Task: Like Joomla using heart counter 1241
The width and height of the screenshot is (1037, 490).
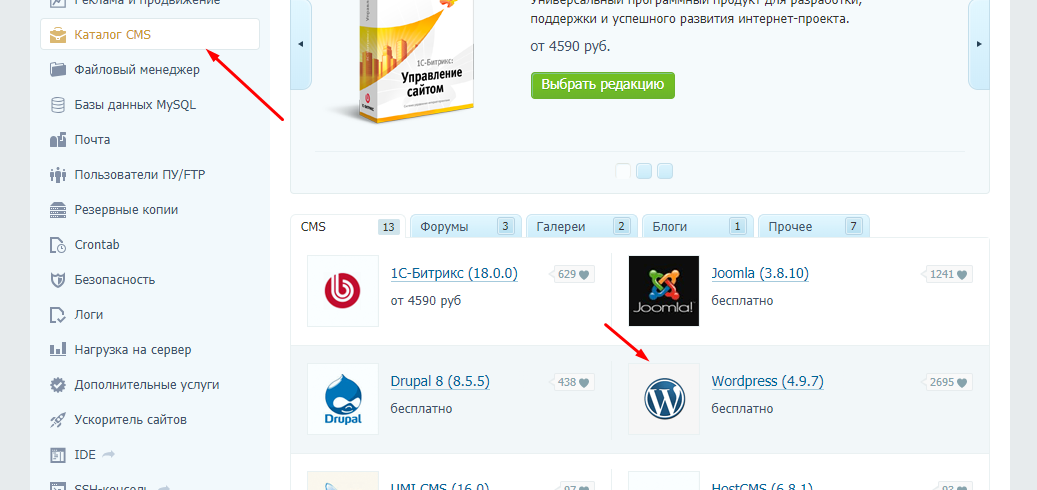Action: (x=948, y=274)
